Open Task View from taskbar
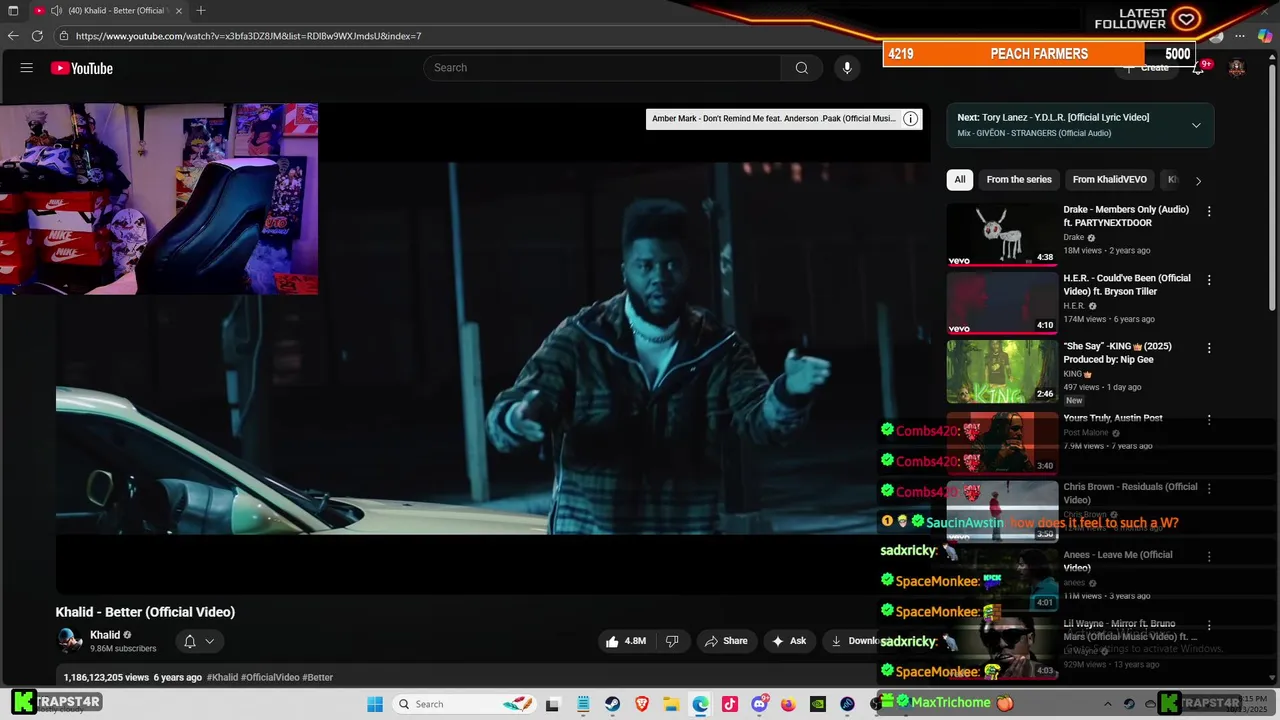This screenshot has height=720, width=1280. [552, 704]
